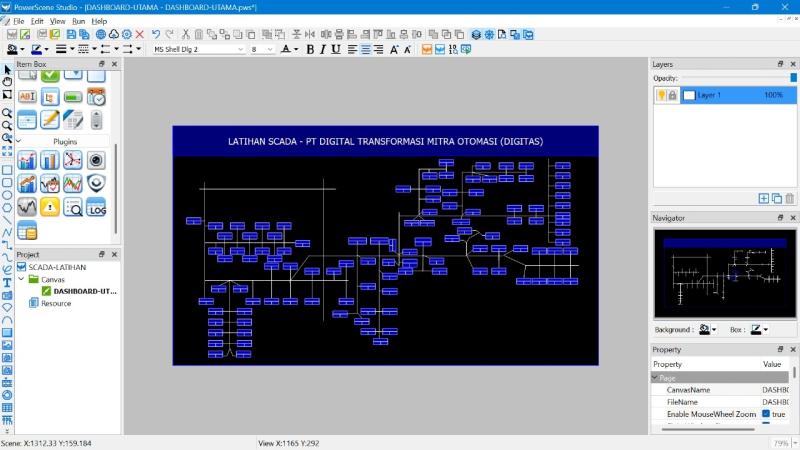Viewport: 800px width, 450px height.
Task: Select DASHBOARD-UTAMA in Project tree
Action: [84, 291]
